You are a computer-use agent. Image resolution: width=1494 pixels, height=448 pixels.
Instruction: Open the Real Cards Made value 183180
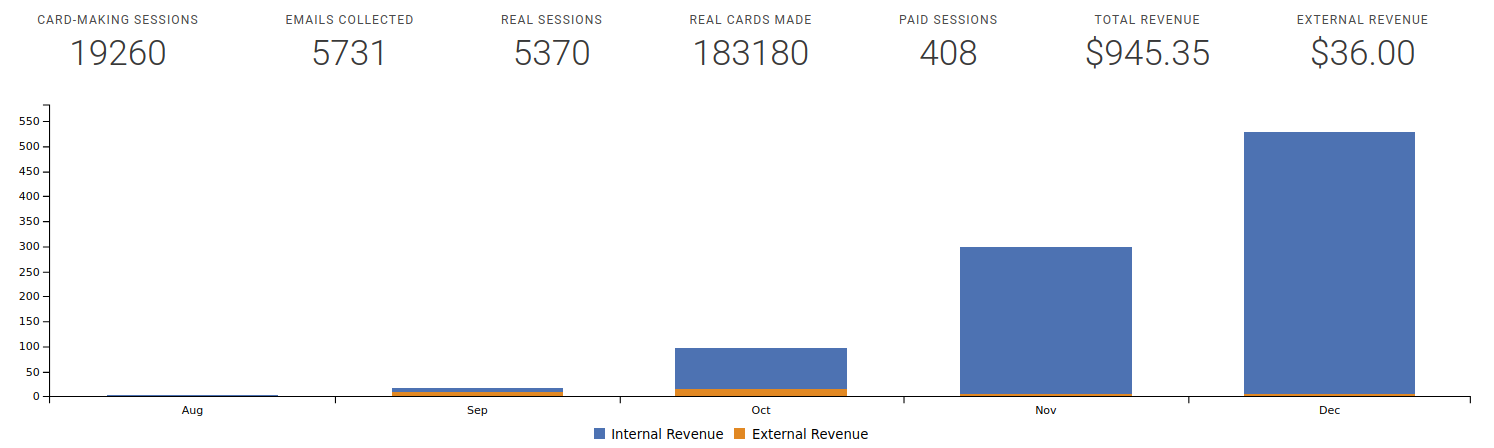[750, 54]
